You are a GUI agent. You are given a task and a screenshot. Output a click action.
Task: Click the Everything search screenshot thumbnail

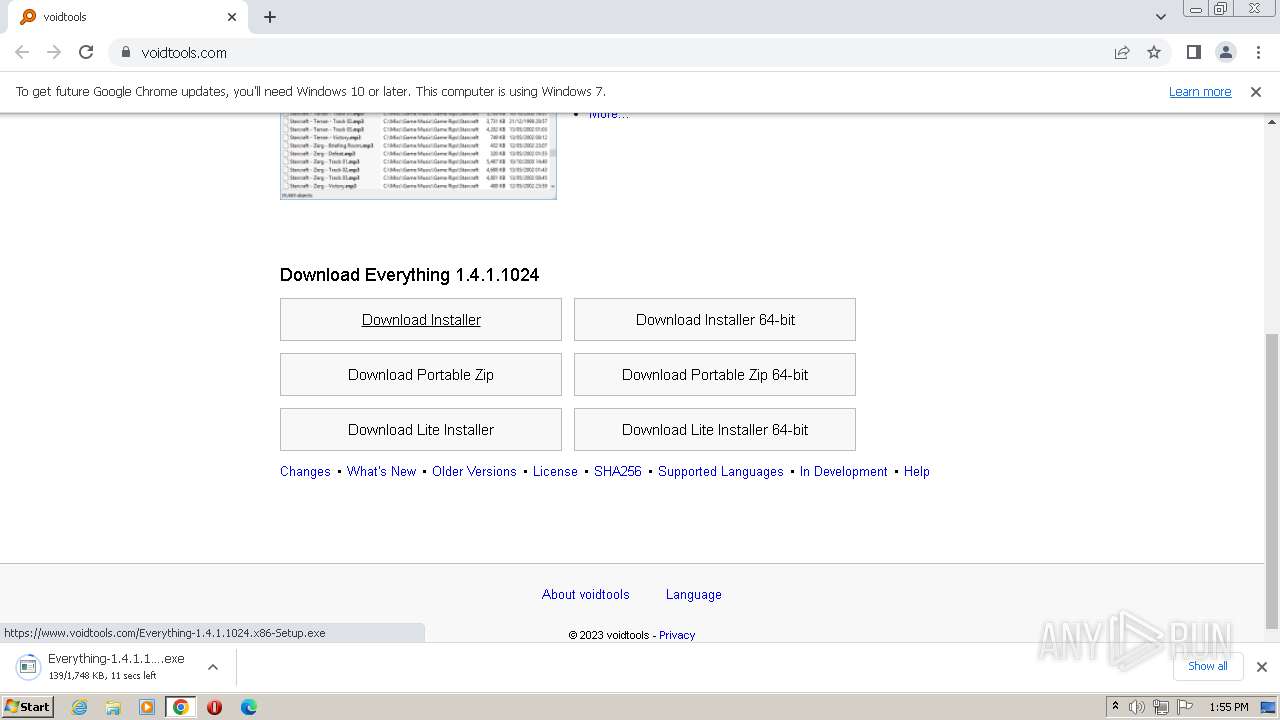pos(418,156)
